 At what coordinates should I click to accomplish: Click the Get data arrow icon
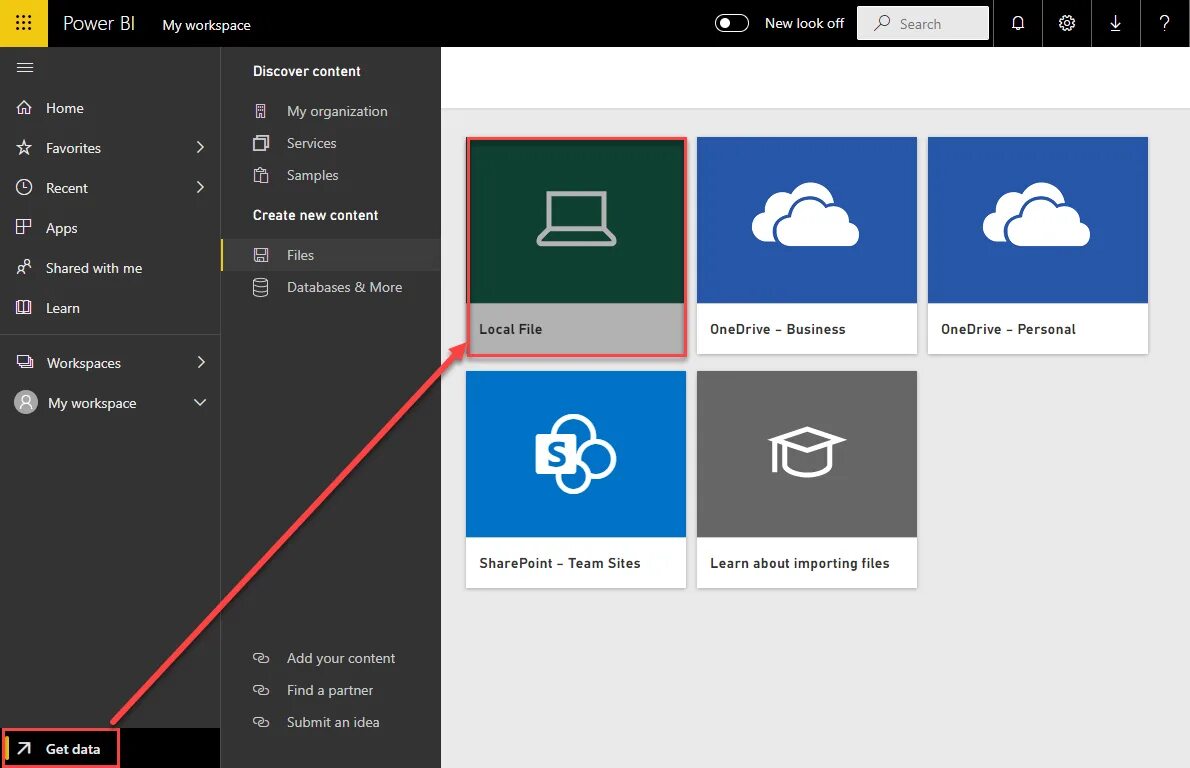[x=24, y=748]
